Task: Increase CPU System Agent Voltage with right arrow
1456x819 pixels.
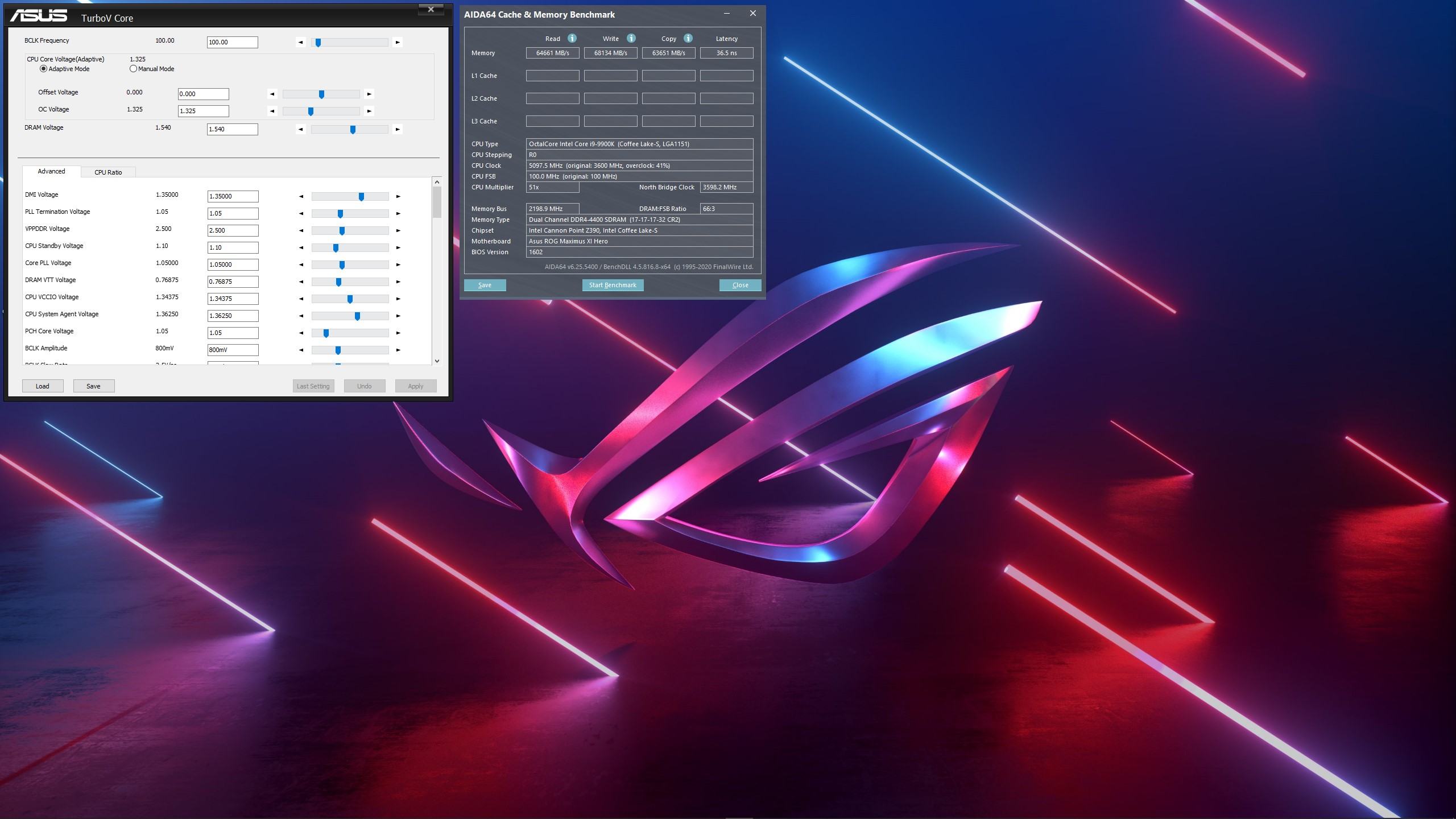Action: [398, 316]
